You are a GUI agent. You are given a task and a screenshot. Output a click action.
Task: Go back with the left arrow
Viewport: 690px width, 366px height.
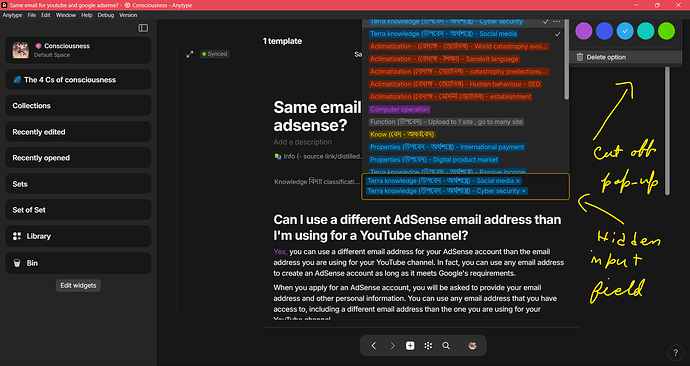[374, 346]
